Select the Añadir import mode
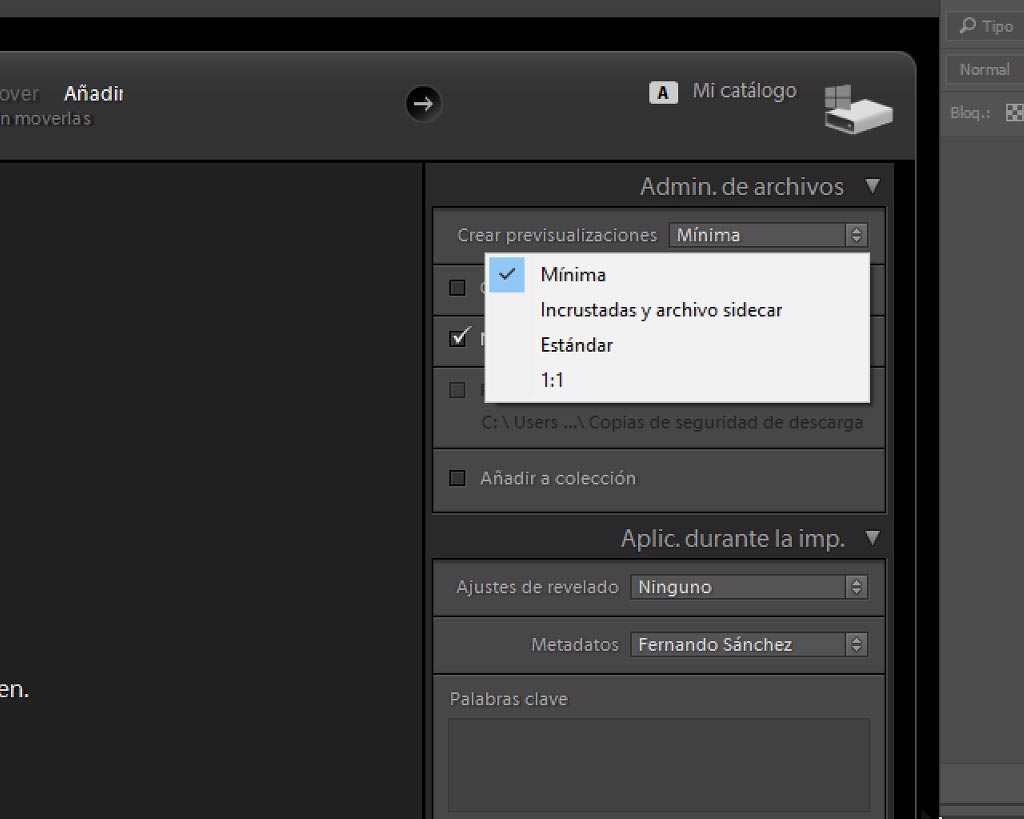The height and width of the screenshot is (819, 1024). coord(94,93)
